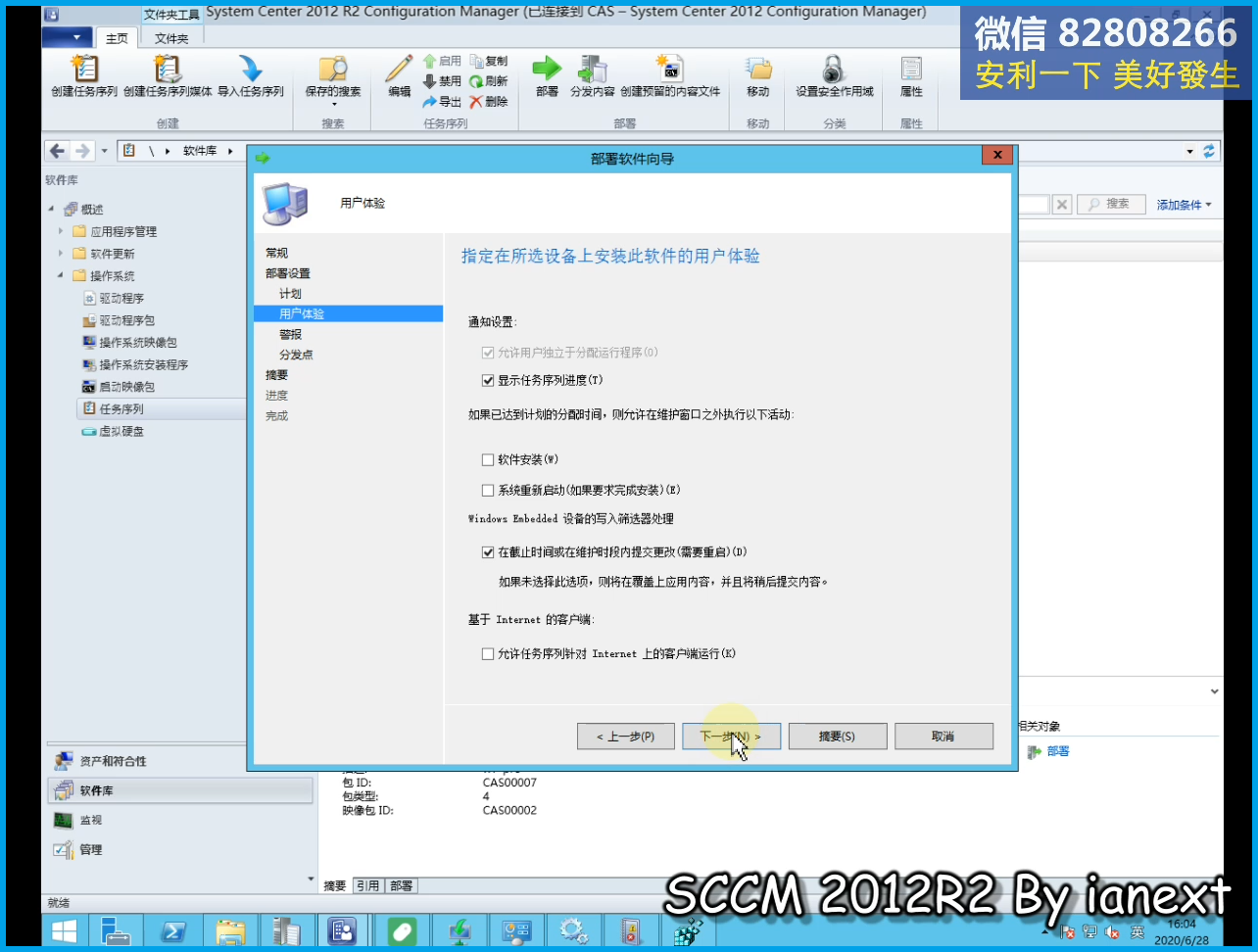Toggle 系统重新启动 checkbox
The width and height of the screenshot is (1258, 952).
[x=488, y=490]
